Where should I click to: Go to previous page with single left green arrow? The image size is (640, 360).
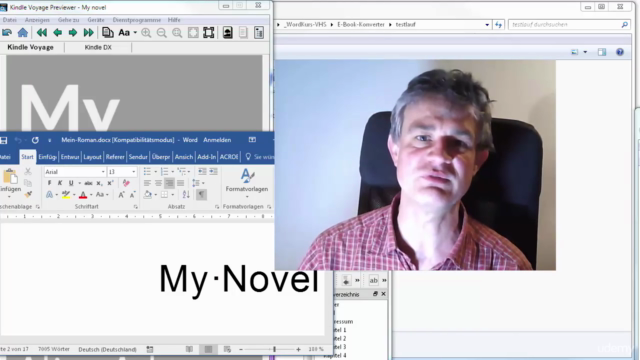click(57, 33)
